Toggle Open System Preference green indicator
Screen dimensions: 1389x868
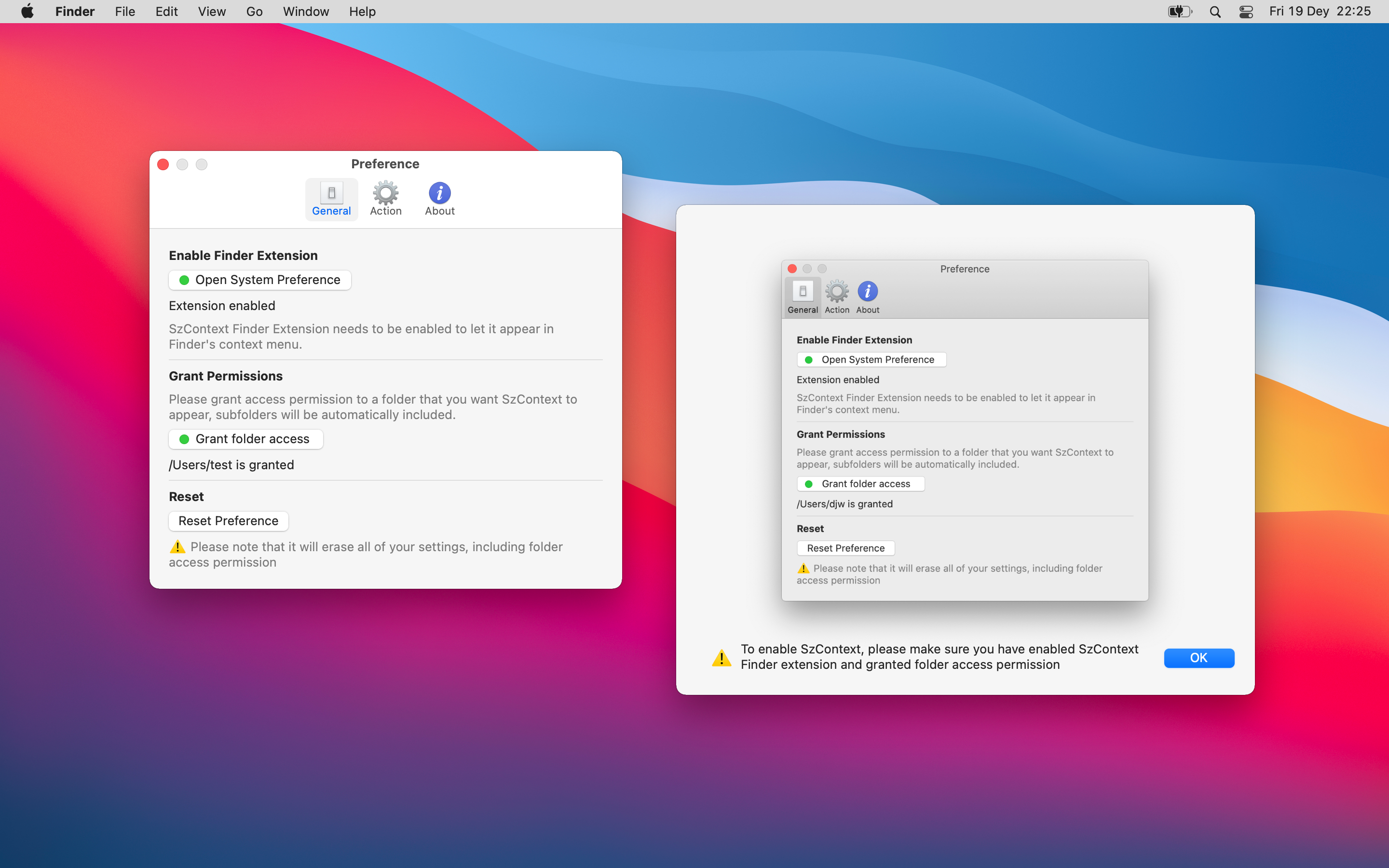pos(184,280)
